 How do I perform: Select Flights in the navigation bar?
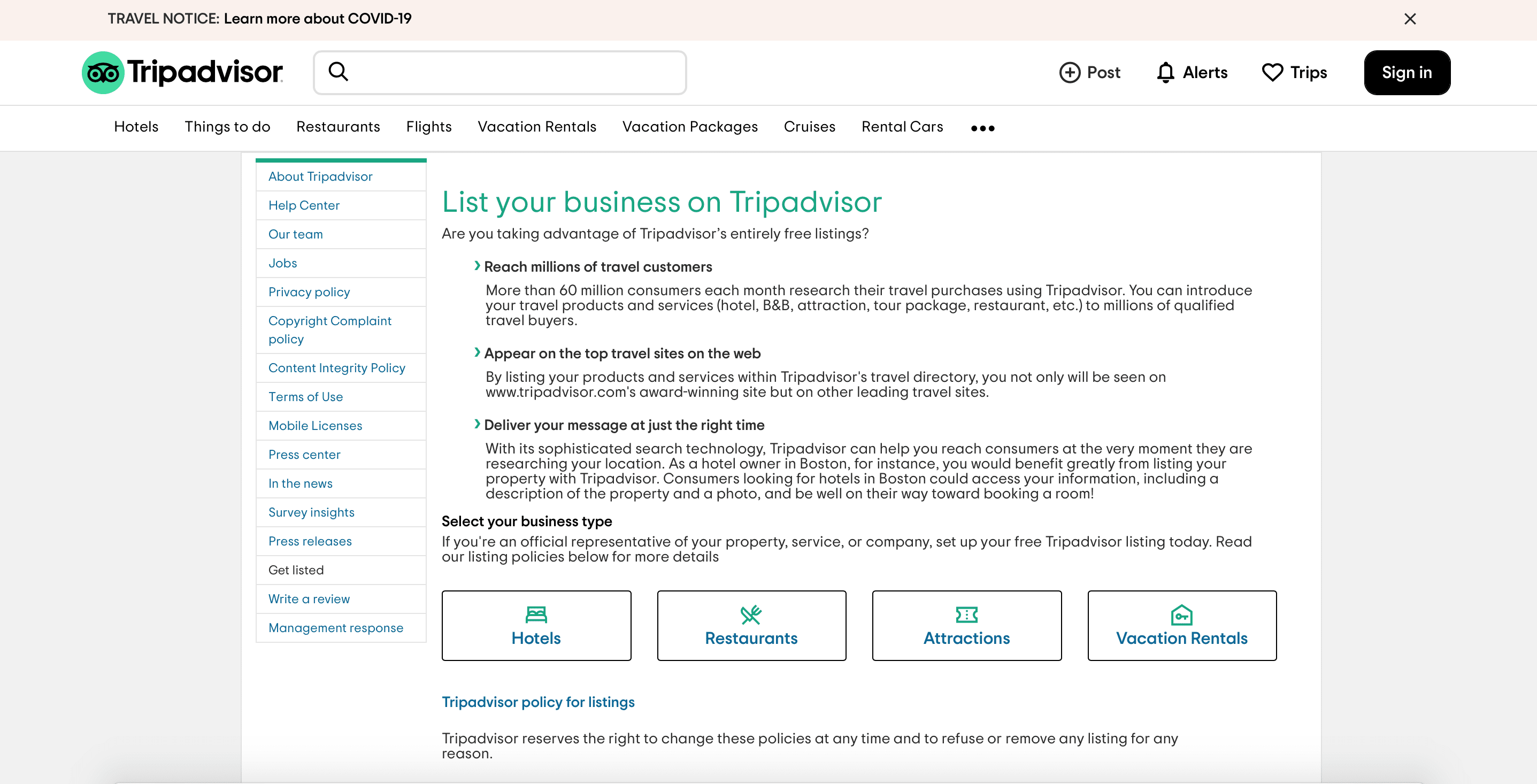pyautogui.click(x=428, y=127)
